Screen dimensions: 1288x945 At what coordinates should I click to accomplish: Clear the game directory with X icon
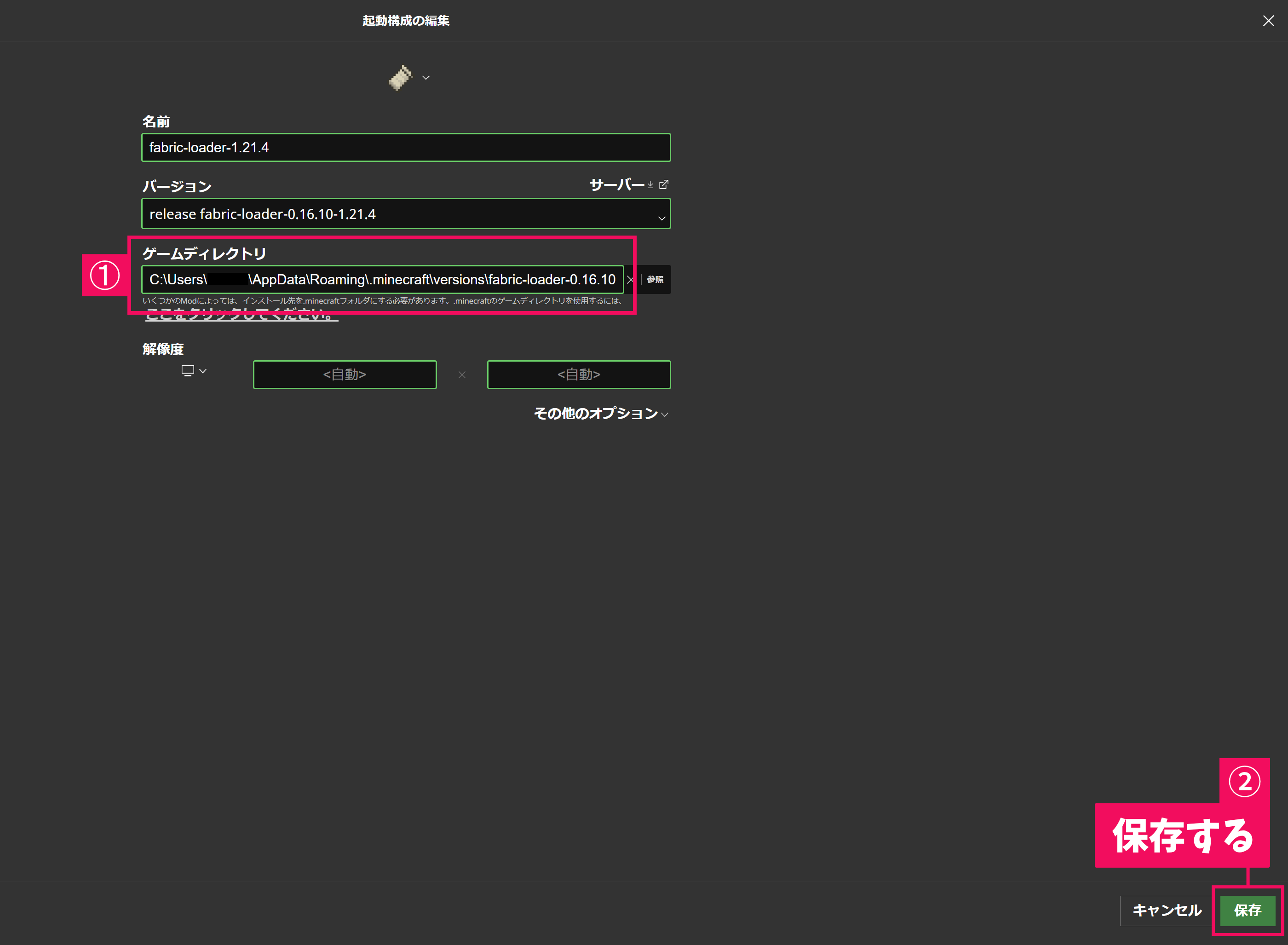pyautogui.click(x=630, y=280)
